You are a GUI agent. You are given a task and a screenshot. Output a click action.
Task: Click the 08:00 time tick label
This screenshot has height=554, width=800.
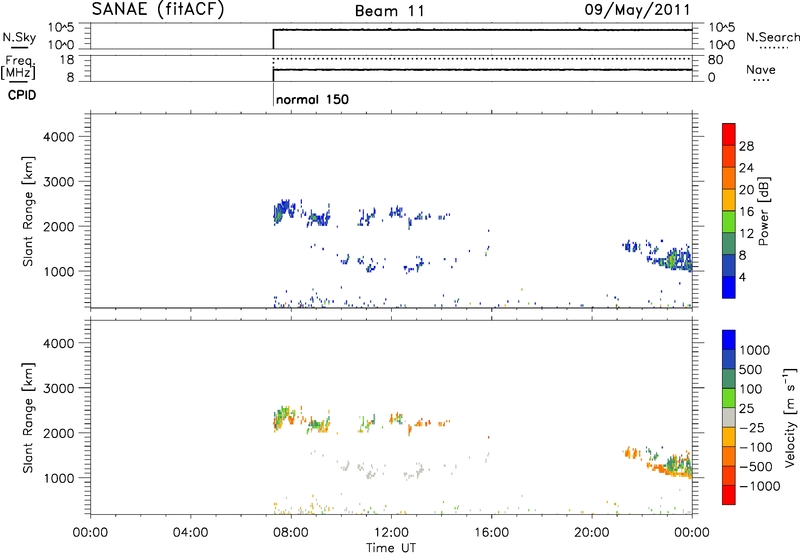(291, 533)
